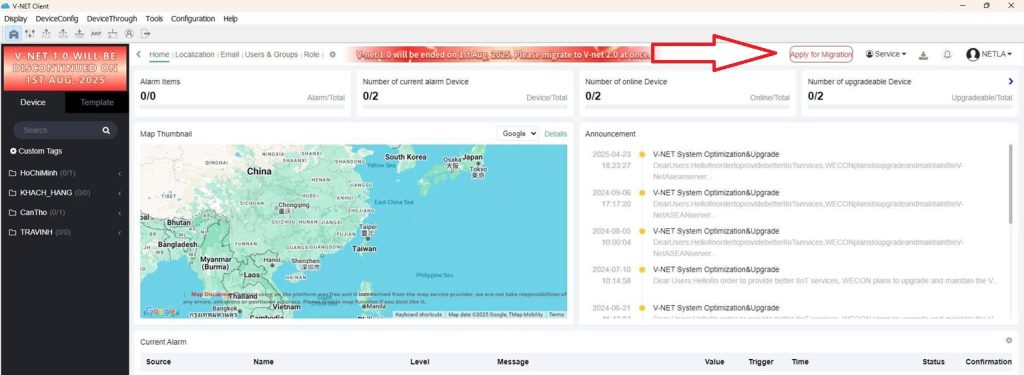Viewport: 1024px width, 375px height.
Task: Select the Device sidebar tab
Action: point(33,103)
